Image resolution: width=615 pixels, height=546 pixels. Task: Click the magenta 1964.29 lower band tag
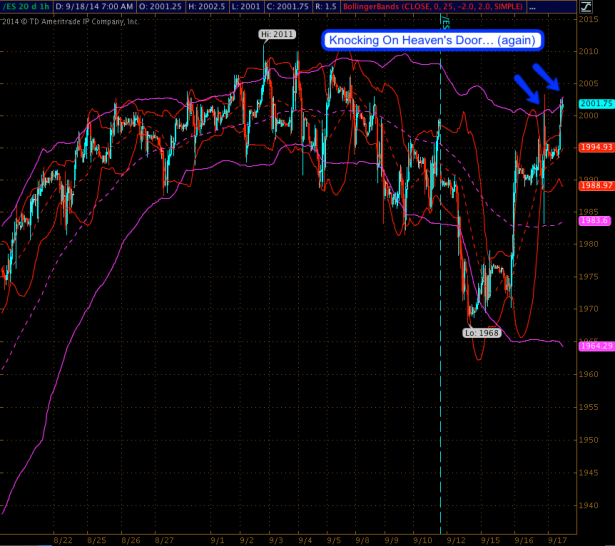click(x=595, y=346)
